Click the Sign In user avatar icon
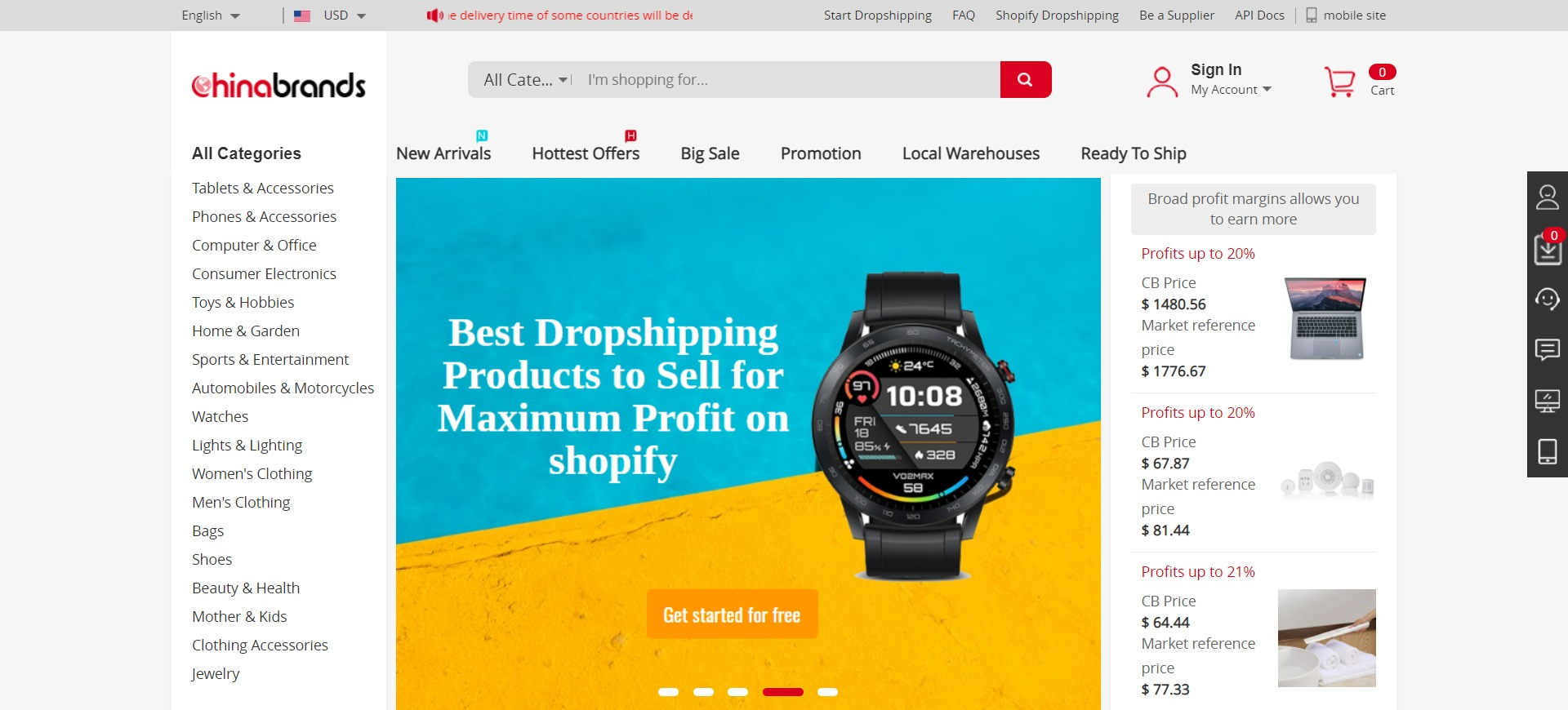This screenshot has width=1568, height=710. [1162, 82]
